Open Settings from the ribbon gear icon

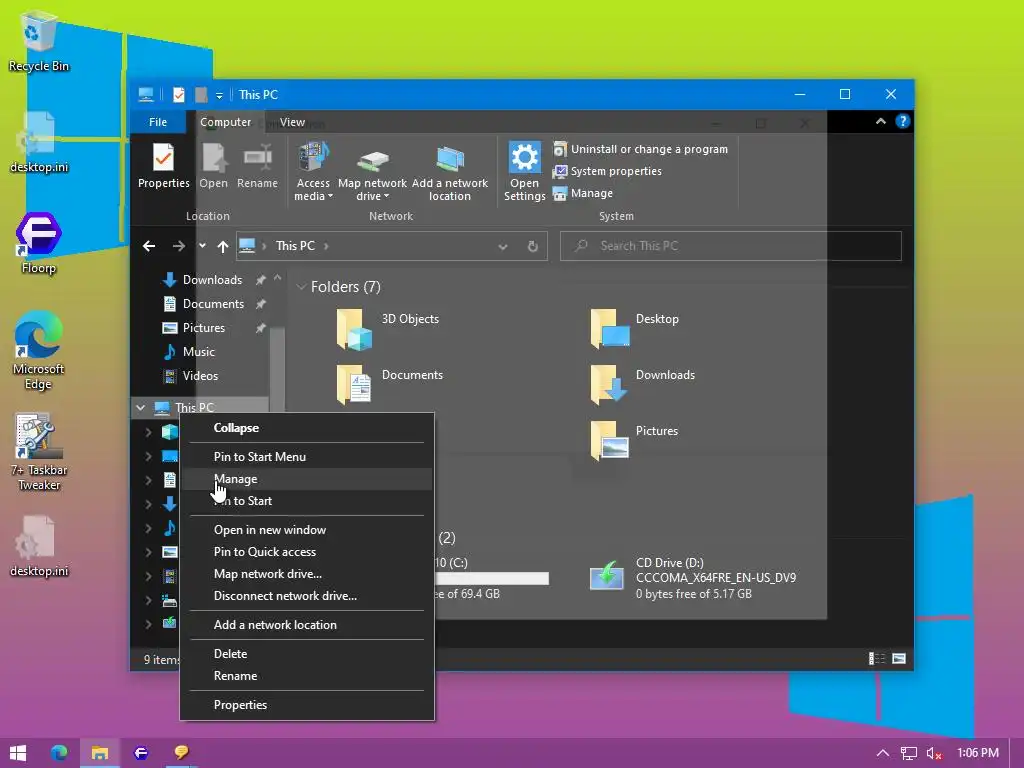pyautogui.click(x=524, y=171)
